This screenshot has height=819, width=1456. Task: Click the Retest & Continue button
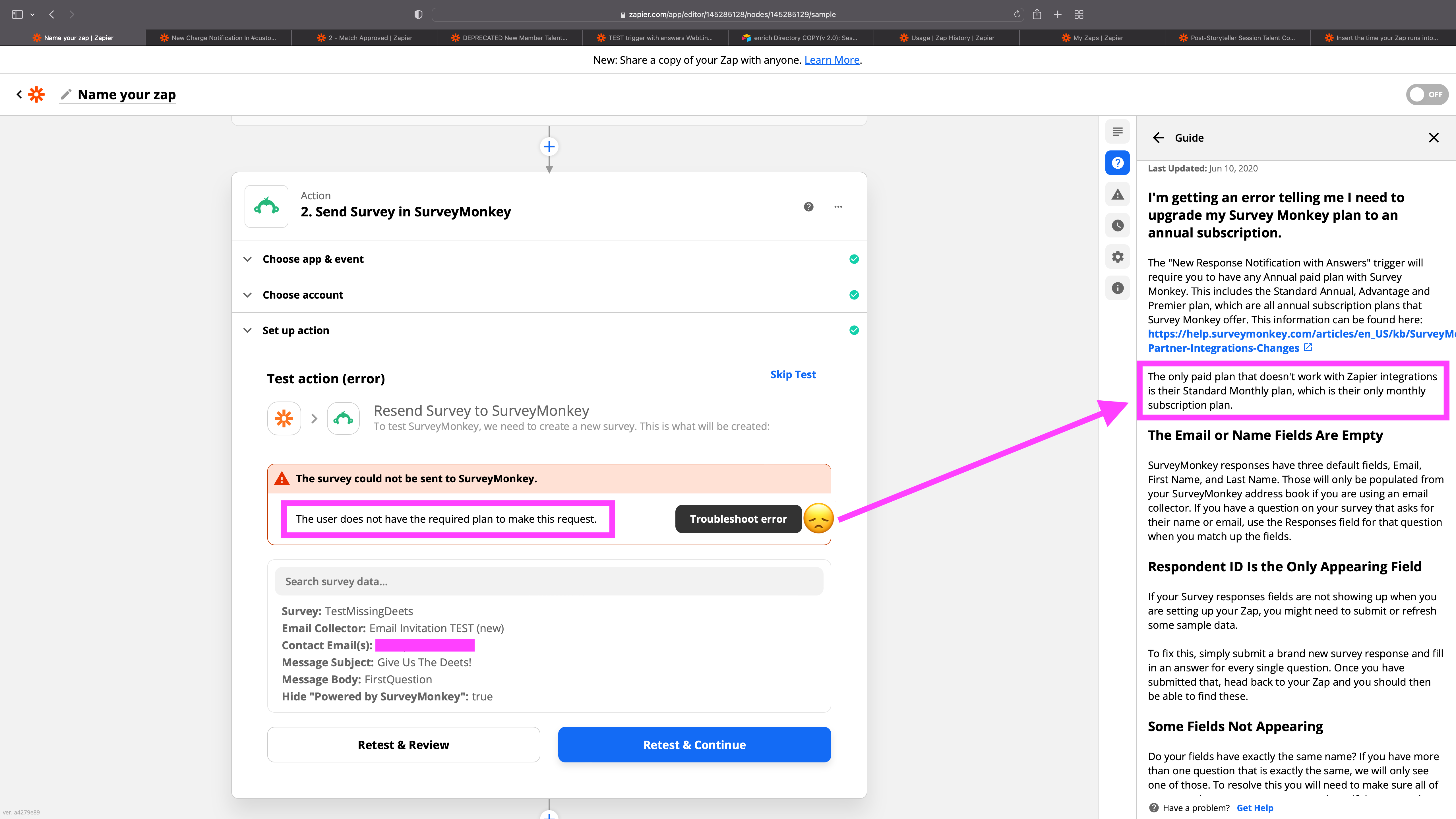694,744
